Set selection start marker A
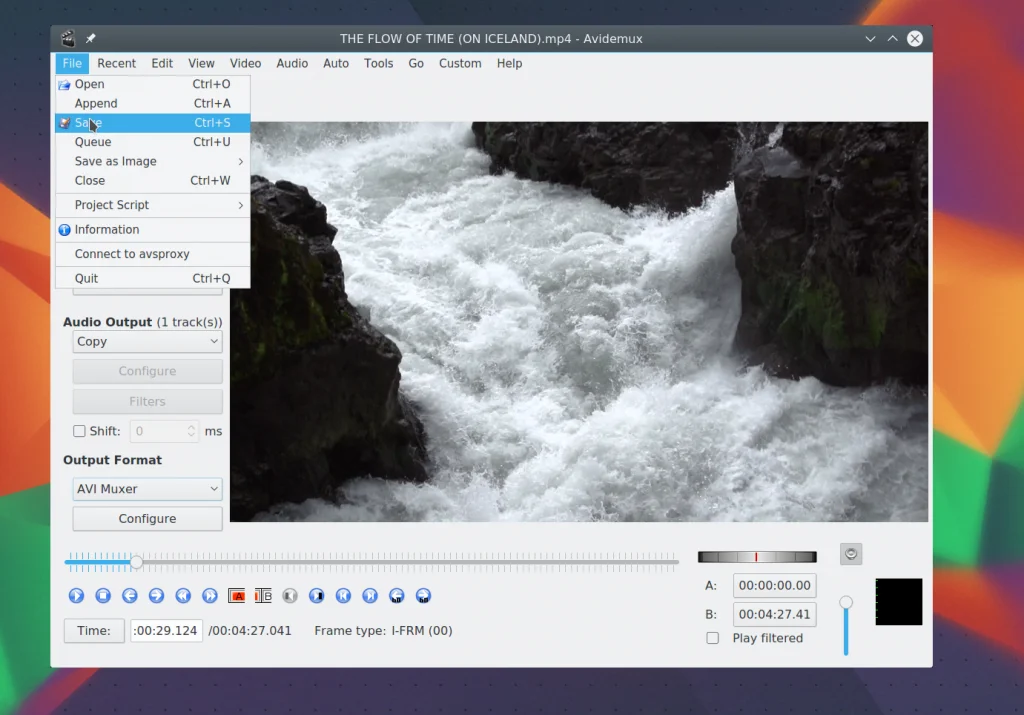The width and height of the screenshot is (1024, 715). point(237,596)
